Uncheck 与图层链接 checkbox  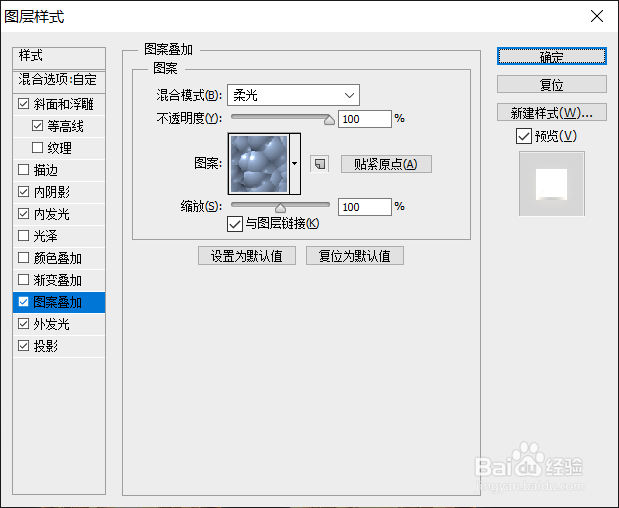coord(234,224)
